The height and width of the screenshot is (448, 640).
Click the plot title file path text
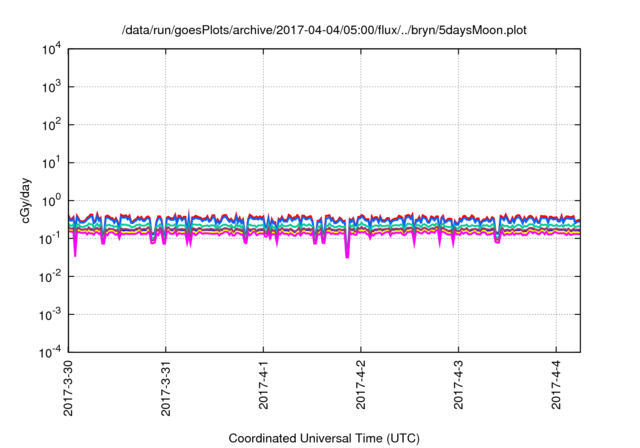pos(324,30)
